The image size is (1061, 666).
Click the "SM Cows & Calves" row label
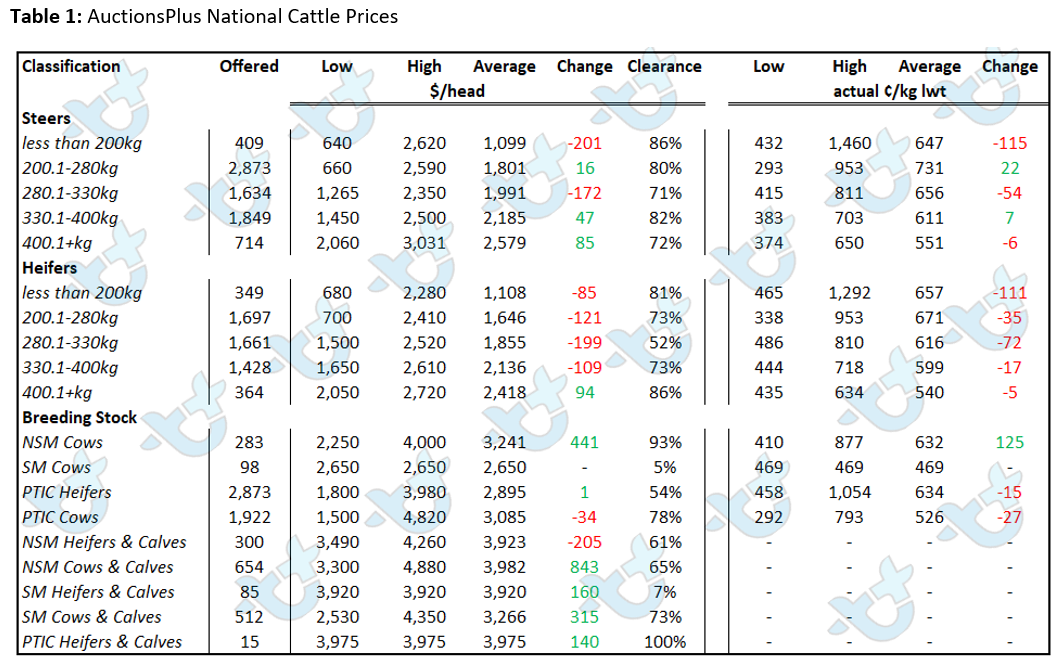coord(91,618)
